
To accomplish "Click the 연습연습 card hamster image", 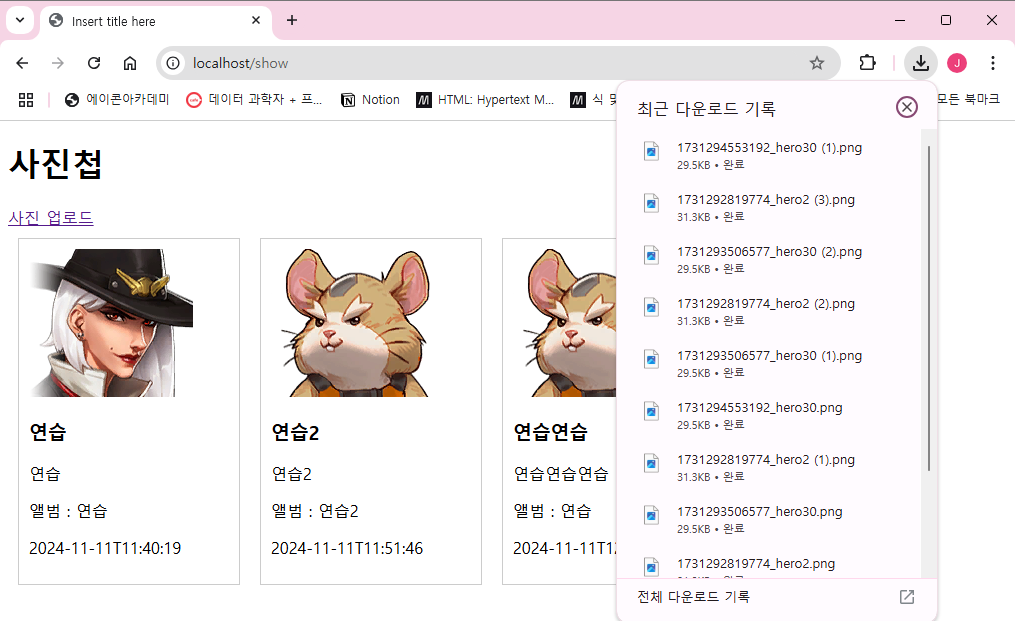I will [570, 322].
